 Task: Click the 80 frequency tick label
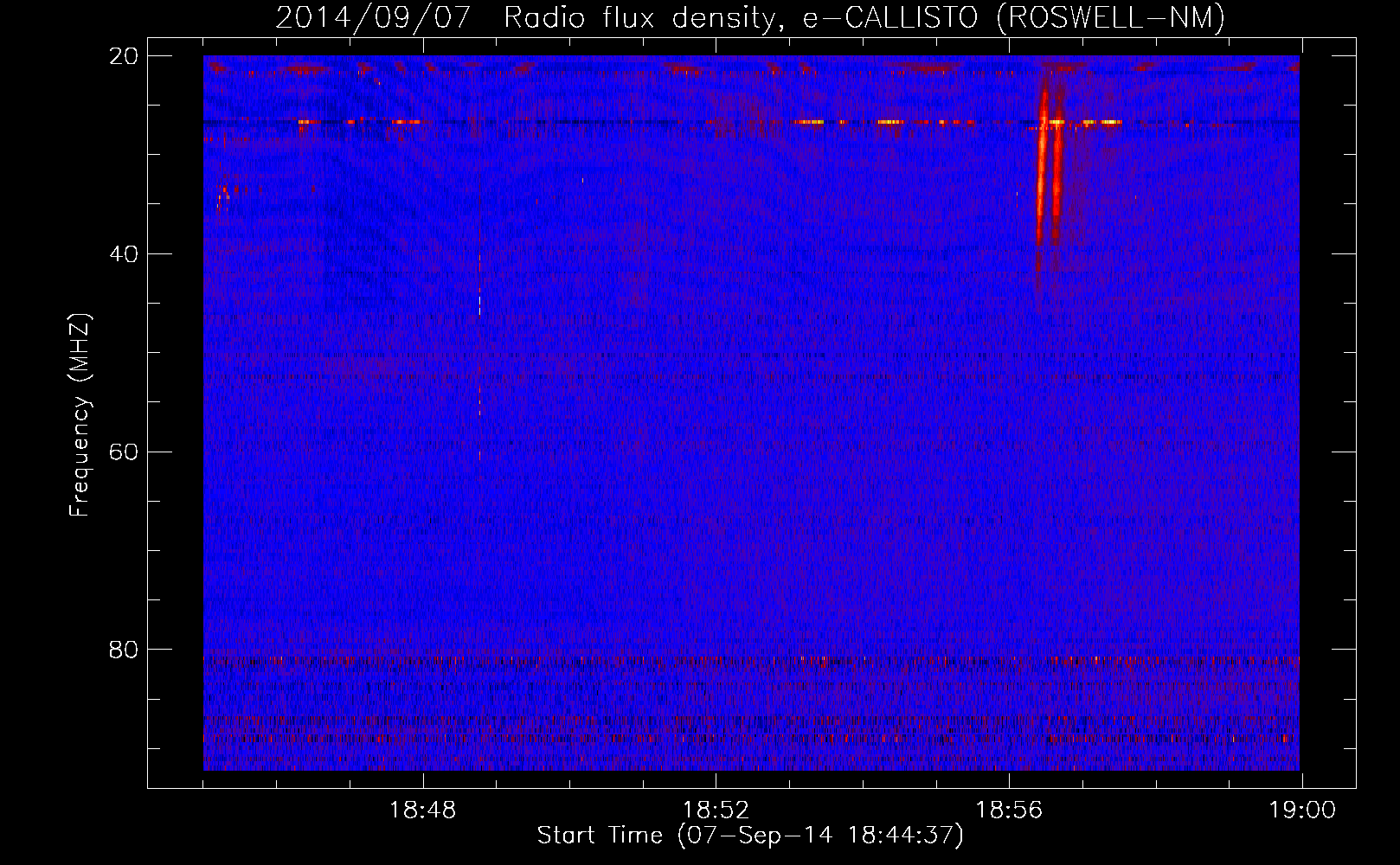pyautogui.click(x=124, y=650)
